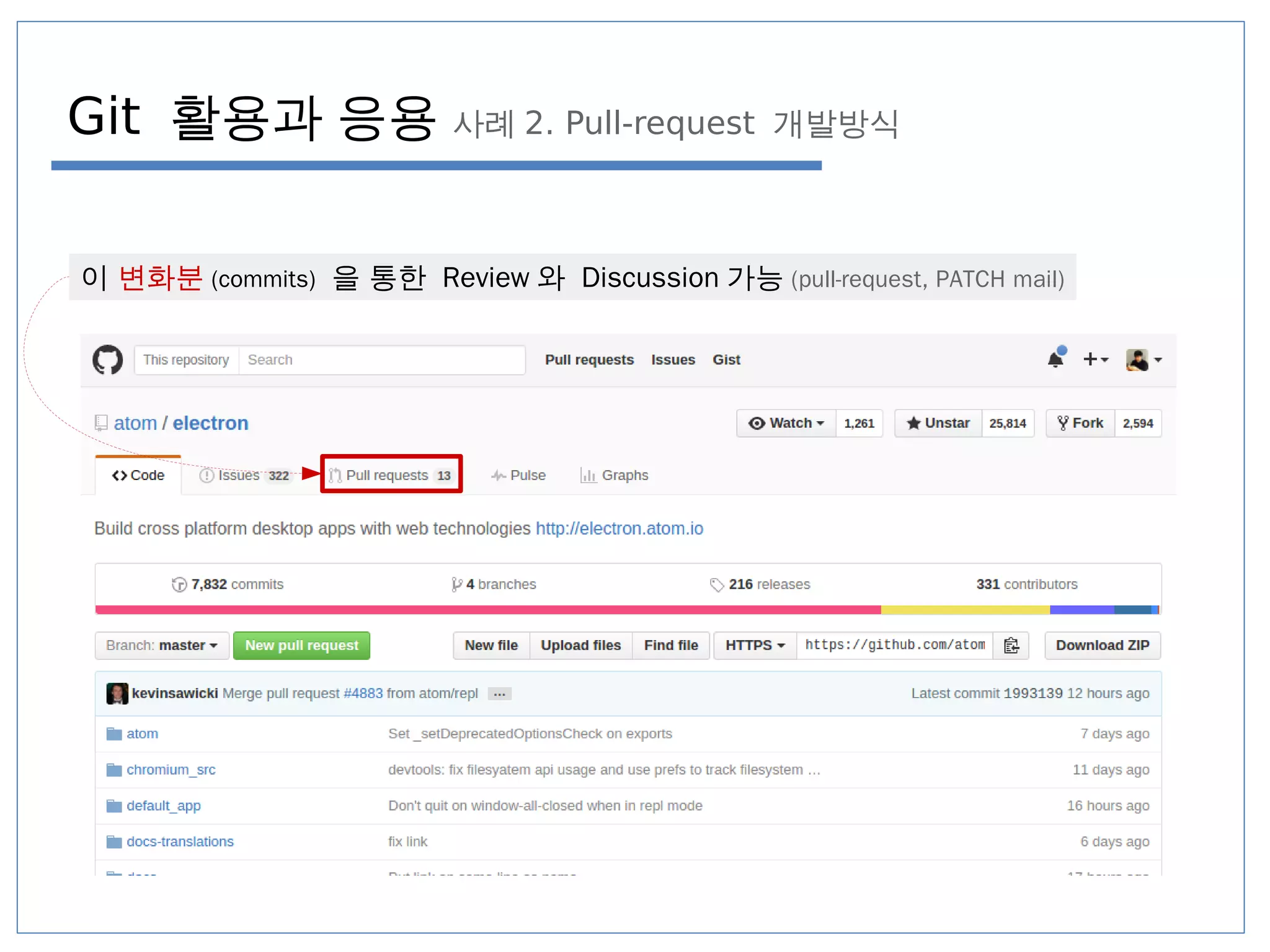
Task: Click the kevinsawicki avatar thumbnail
Action: (x=117, y=693)
